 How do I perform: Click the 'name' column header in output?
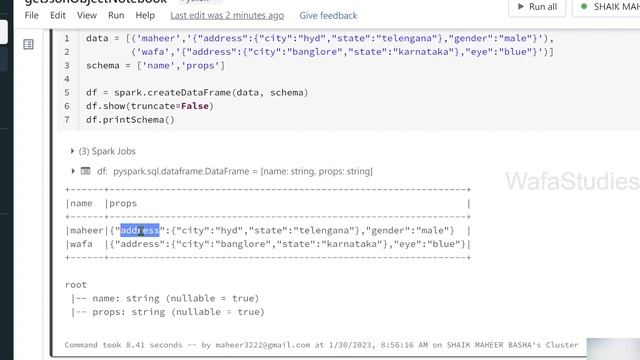(x=81, y=203)
